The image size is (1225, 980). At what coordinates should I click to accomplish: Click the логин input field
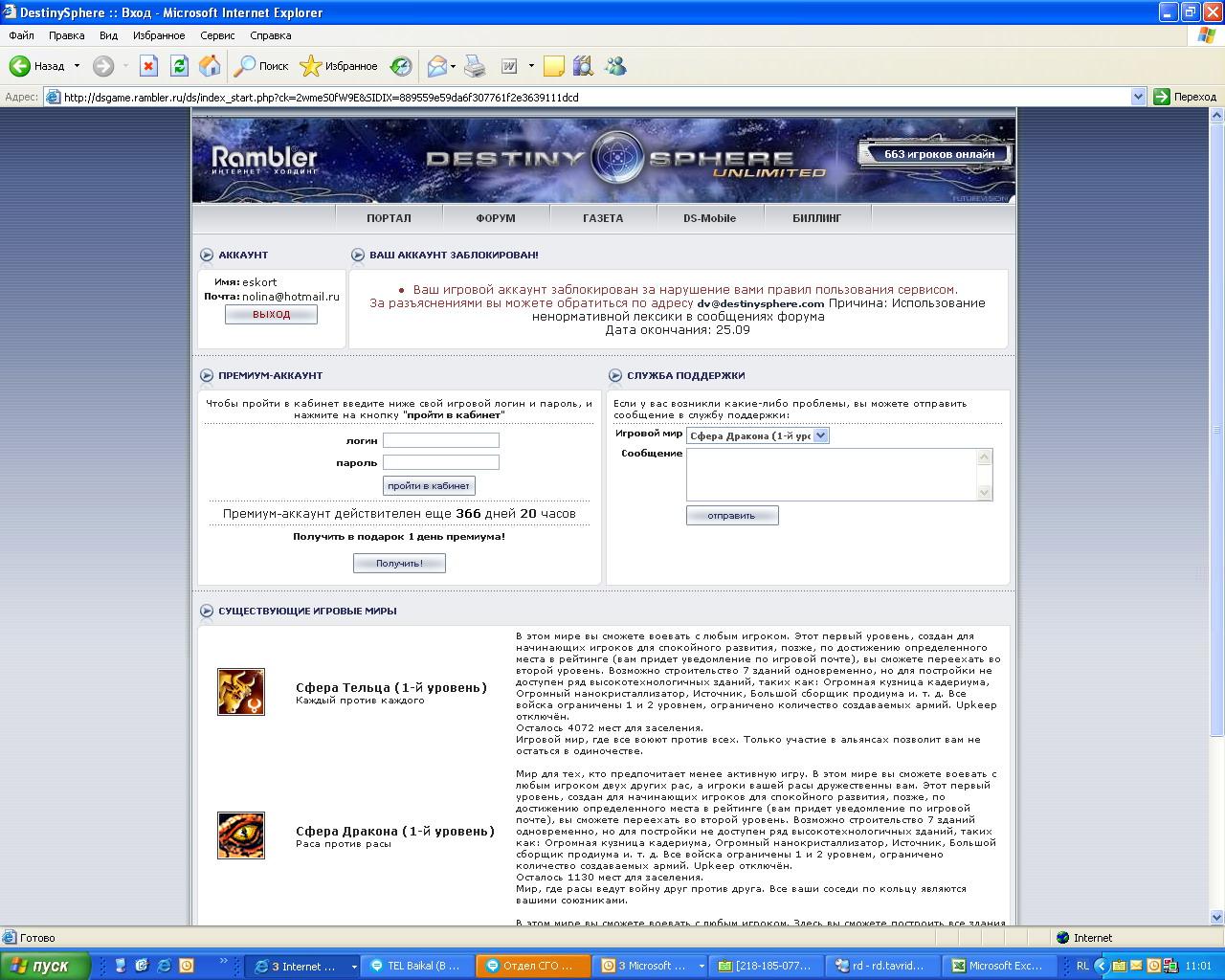441,440
